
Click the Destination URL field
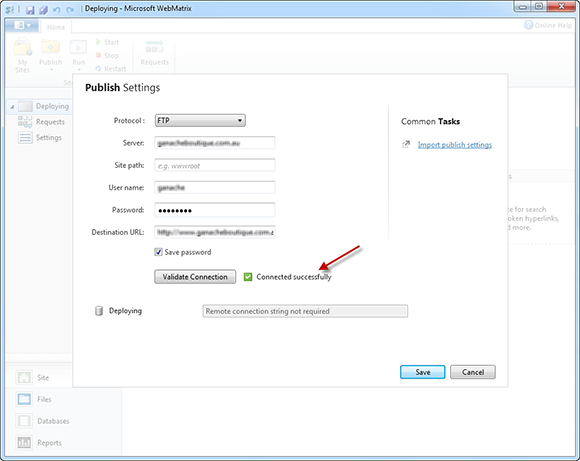215,232
